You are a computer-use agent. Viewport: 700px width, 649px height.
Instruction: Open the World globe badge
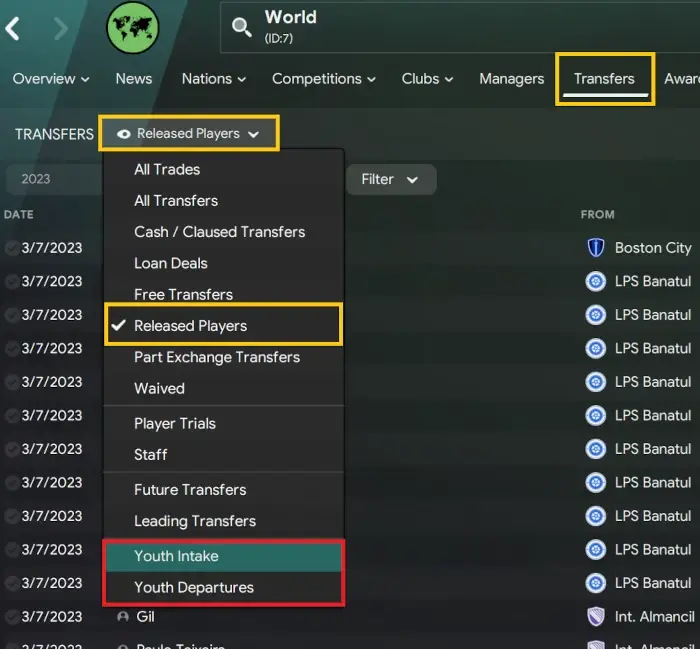tap(133, 28)
